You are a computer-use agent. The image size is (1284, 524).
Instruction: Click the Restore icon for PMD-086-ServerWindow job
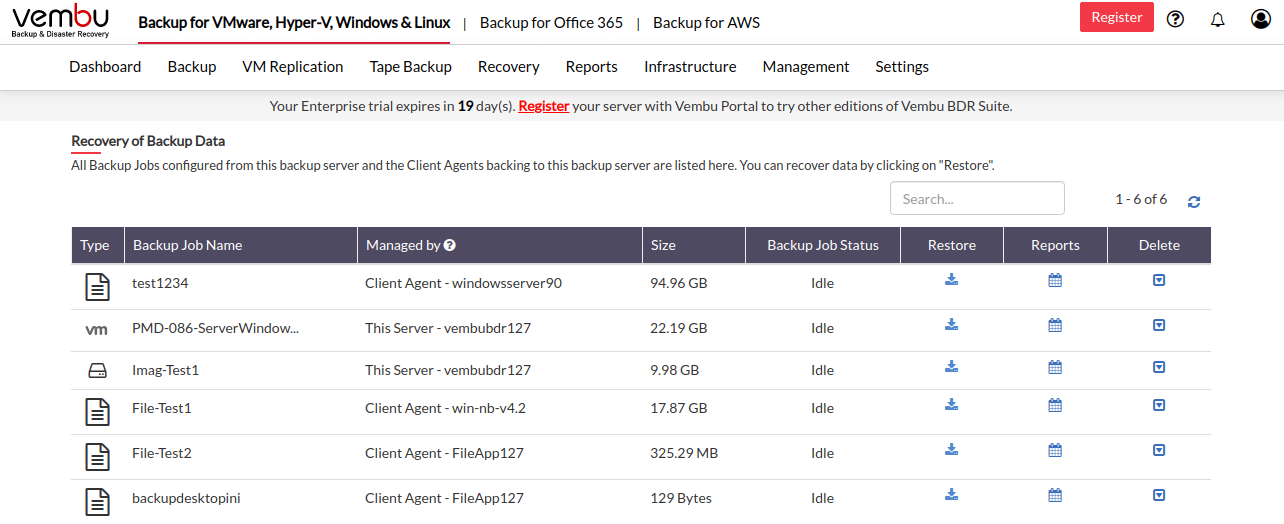[x=952, y=324]
